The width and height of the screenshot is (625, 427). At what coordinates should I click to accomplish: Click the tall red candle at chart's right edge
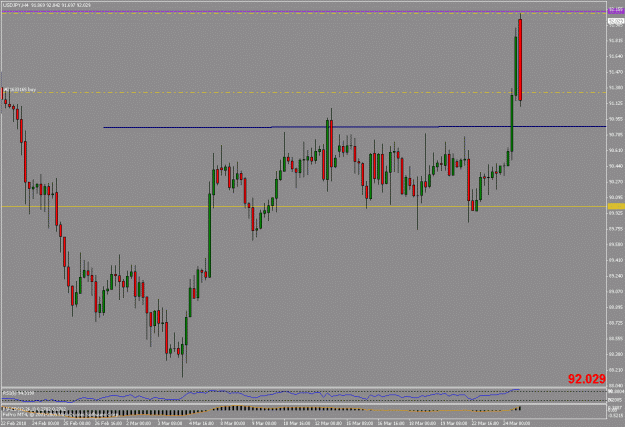tap(520, 60)
